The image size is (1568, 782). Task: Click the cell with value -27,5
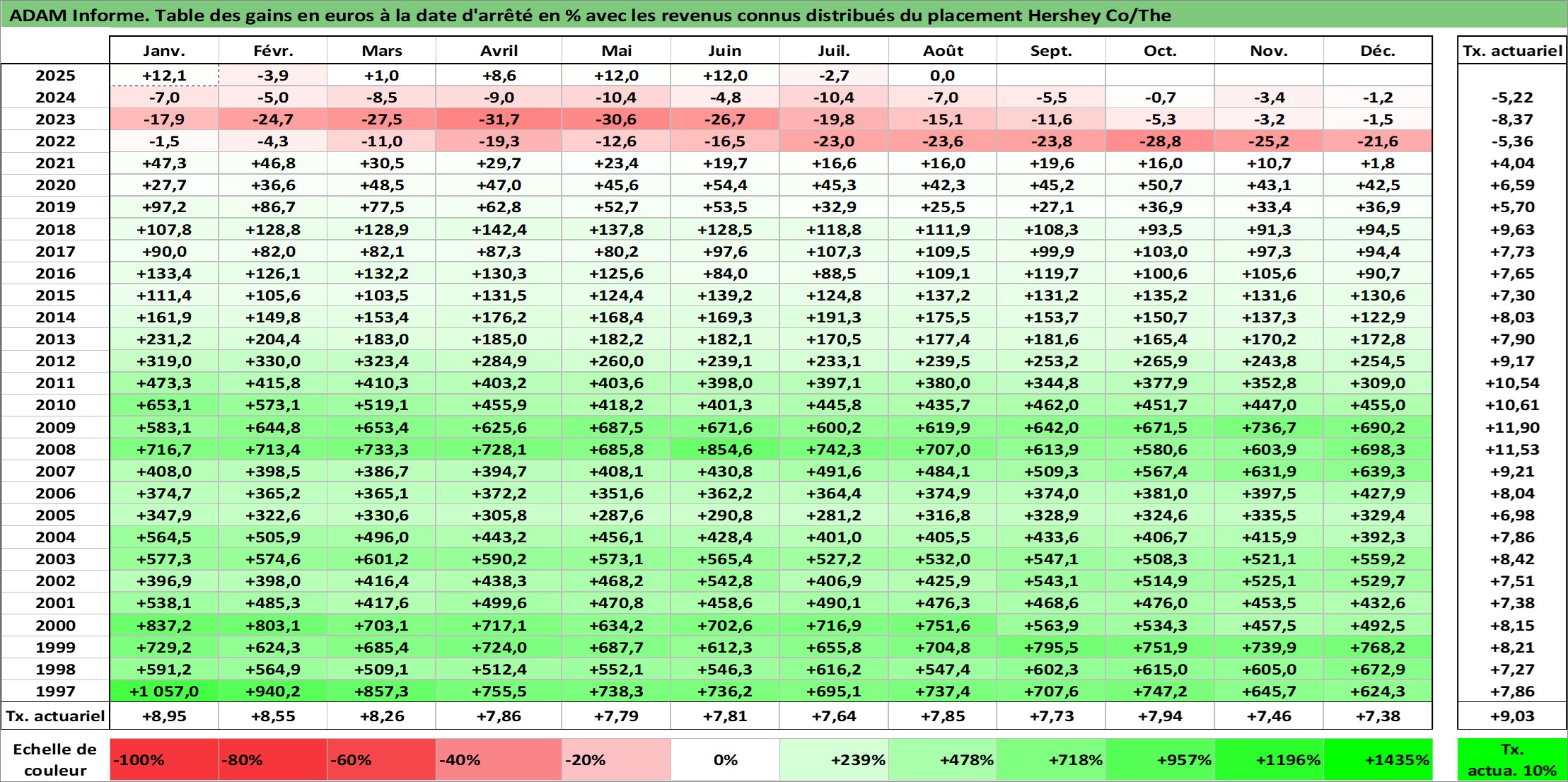point(381,119)
